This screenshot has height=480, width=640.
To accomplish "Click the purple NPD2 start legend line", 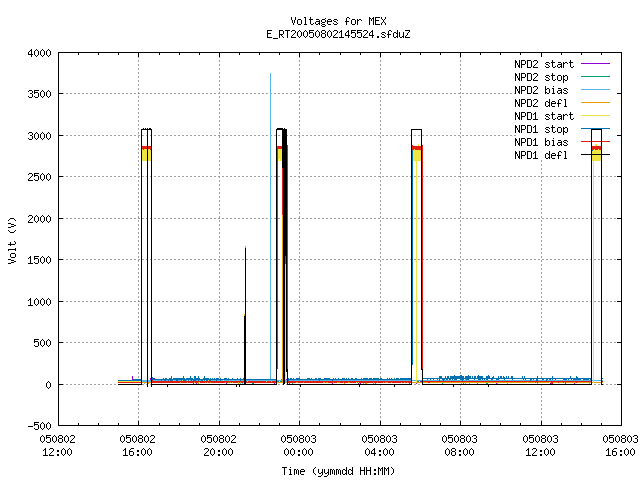I will 595,64.
